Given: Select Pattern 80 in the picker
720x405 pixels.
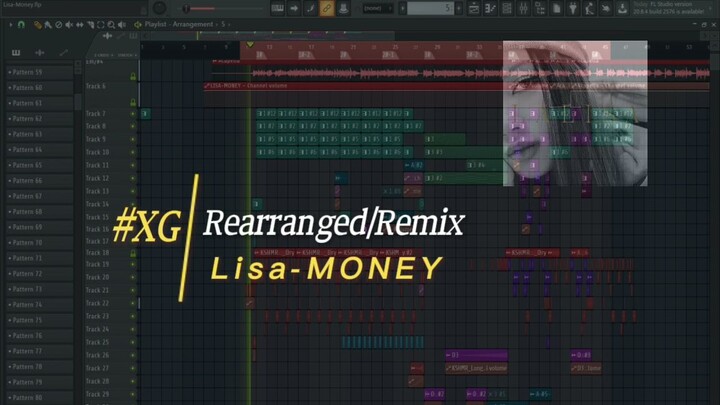Looking at the screenshot, I should click(40, 398).
